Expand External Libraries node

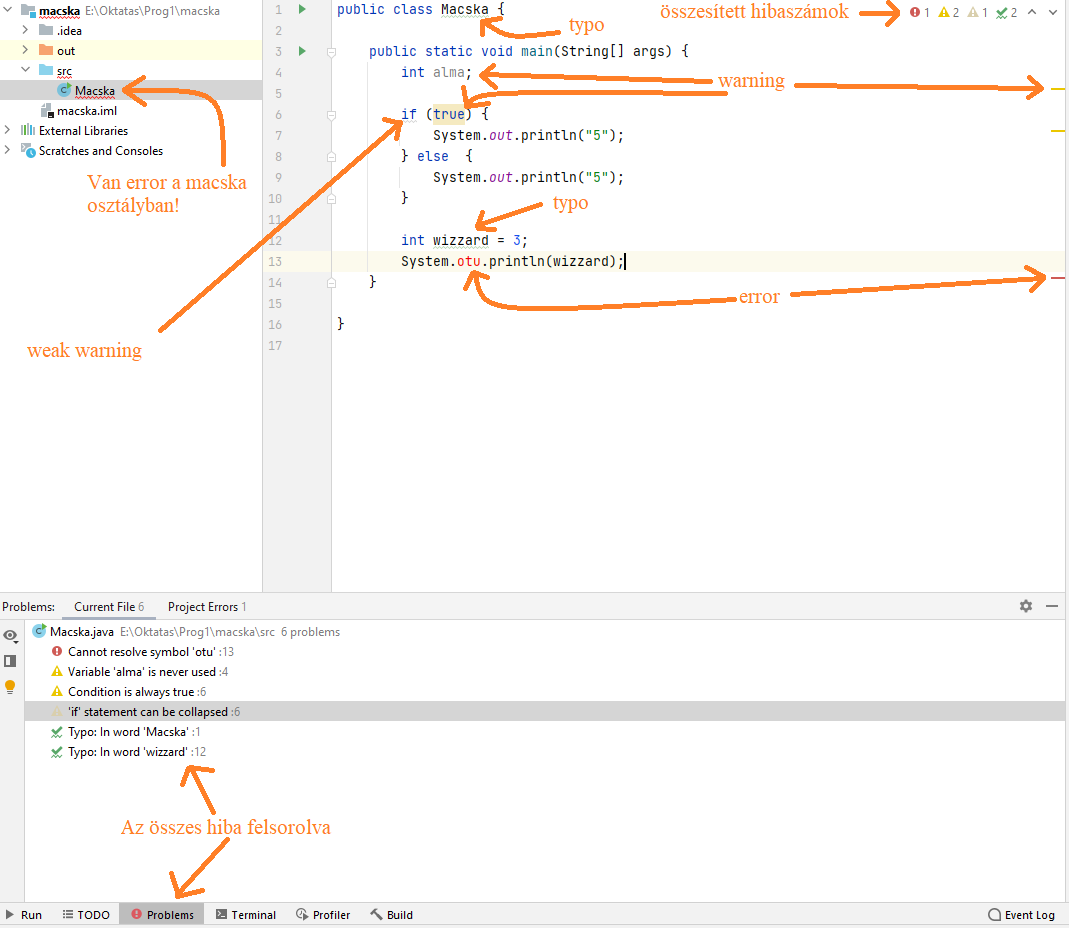pos(7,130)
